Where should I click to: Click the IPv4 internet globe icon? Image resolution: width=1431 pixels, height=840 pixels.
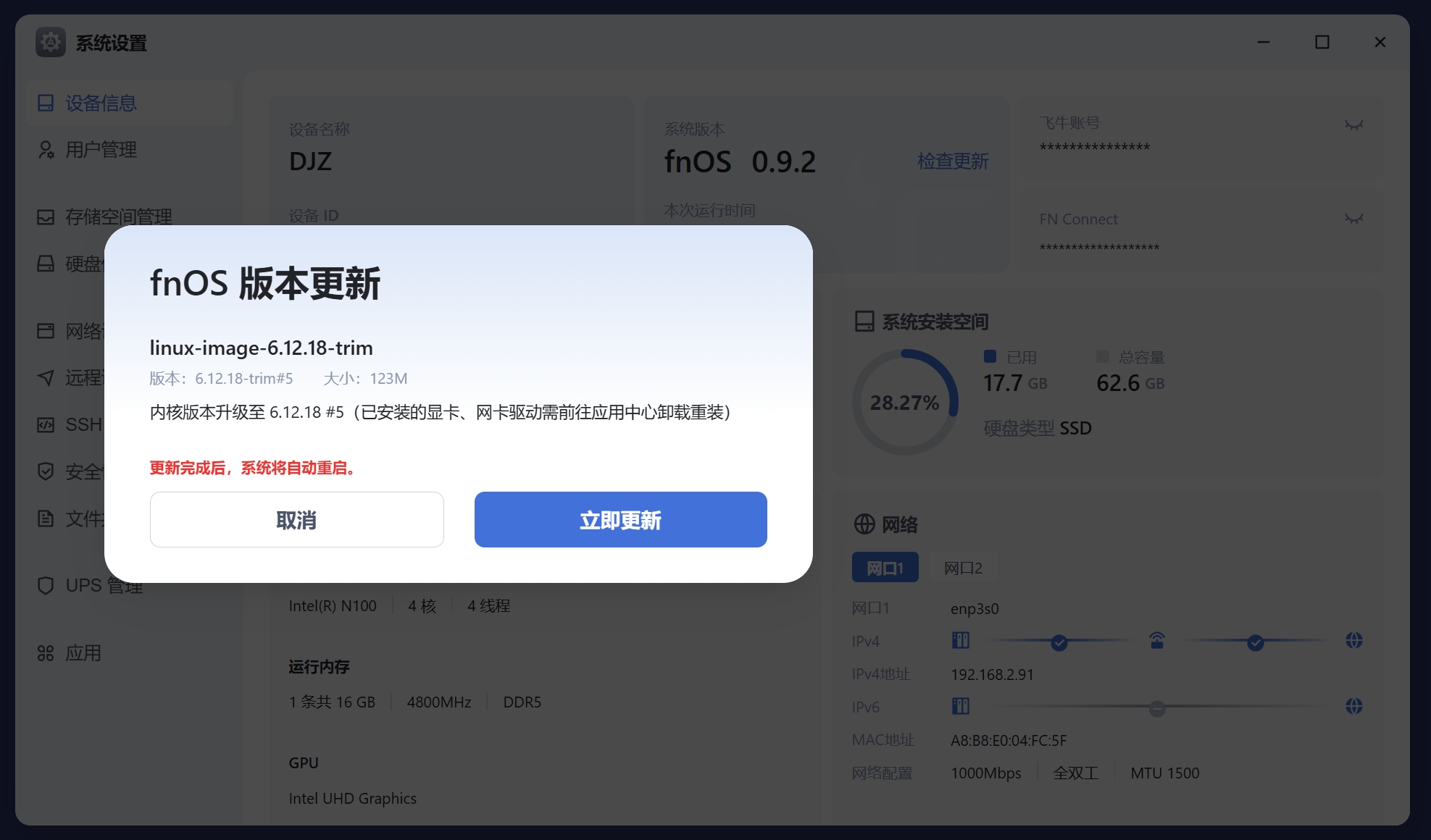tap(1353, 640)
